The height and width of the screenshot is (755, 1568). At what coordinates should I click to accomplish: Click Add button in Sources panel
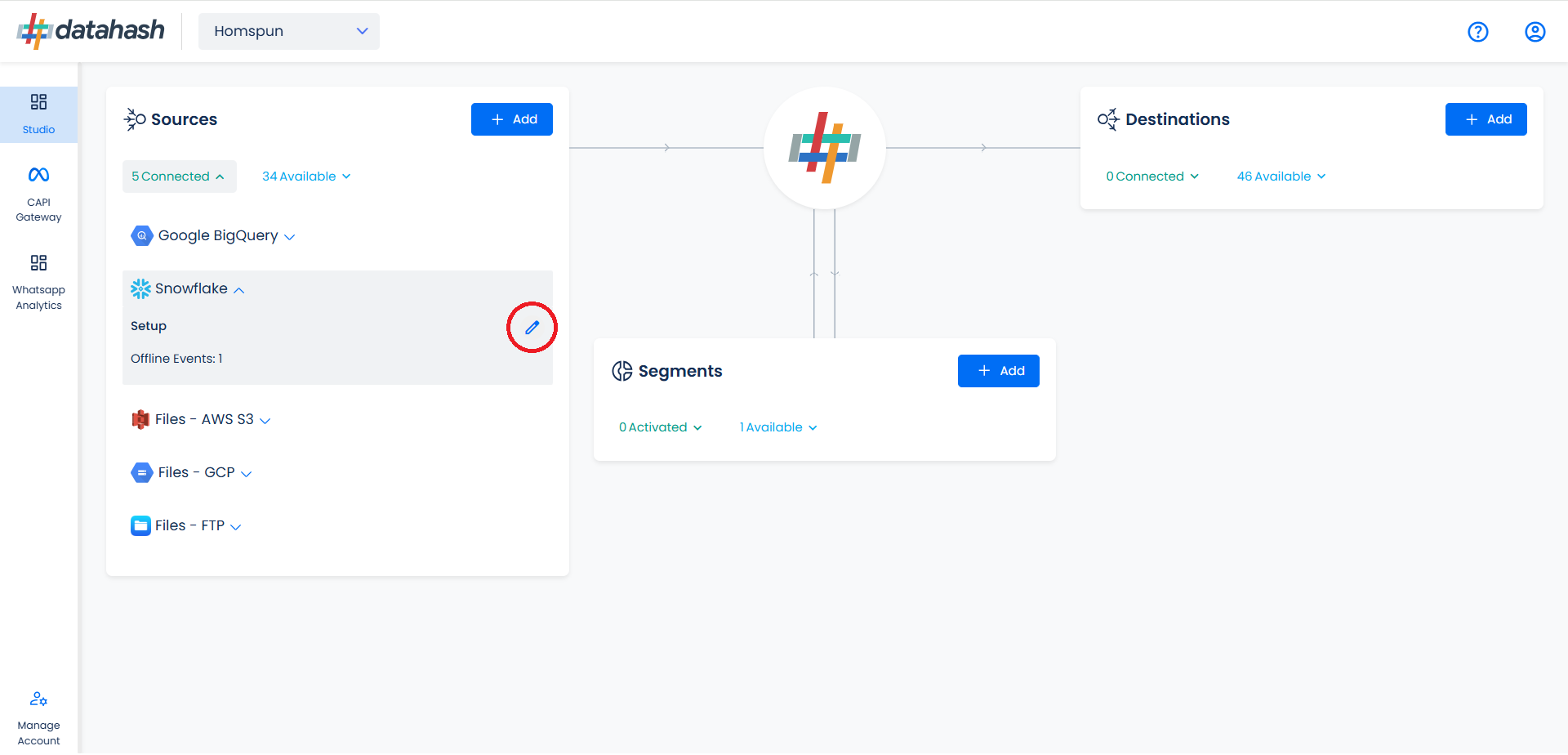511,119
